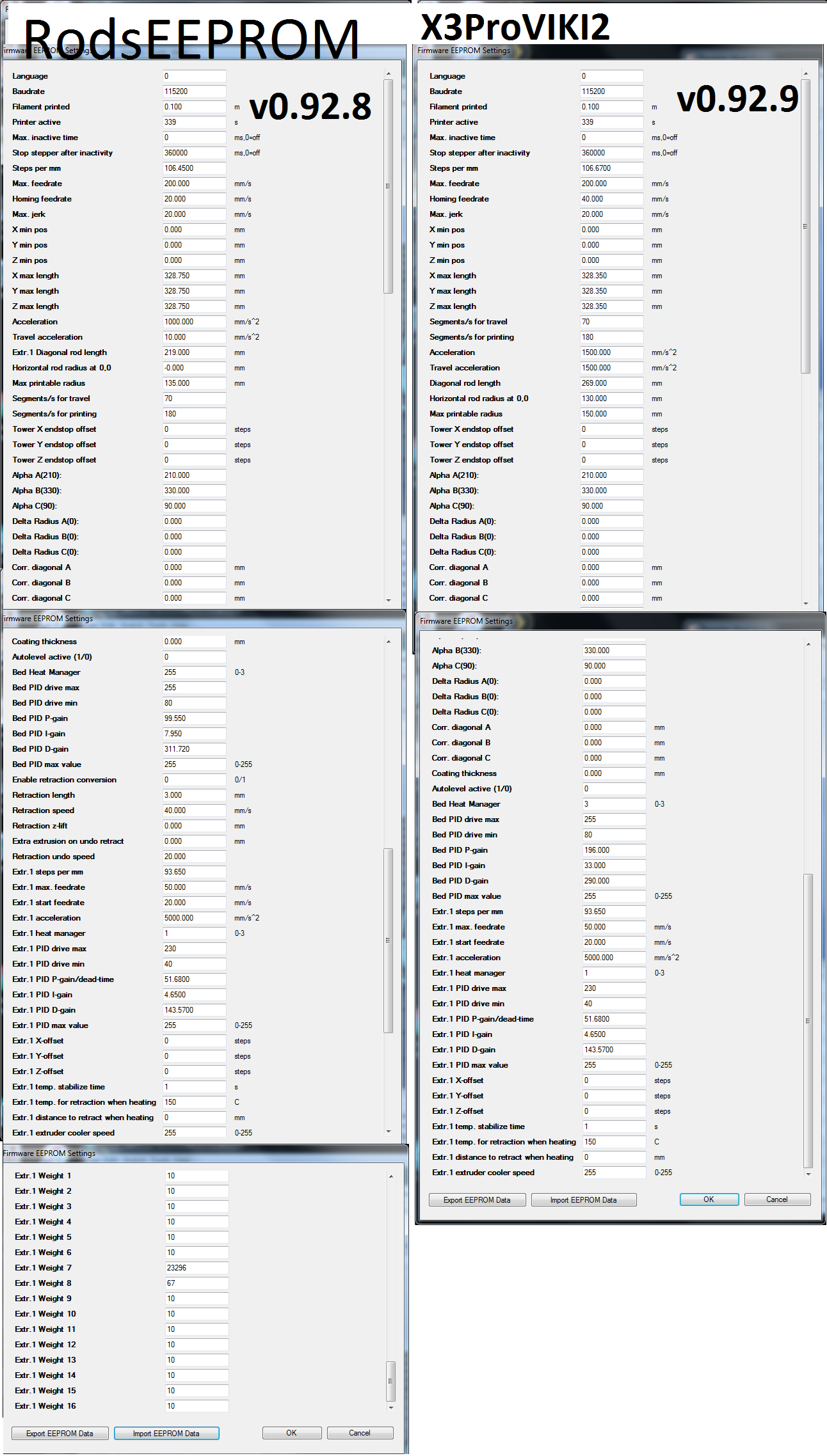The width and height of the screenshot is (827, 1456).
Task: Click the Enable retraction conversion value field
Action: [x=194, y=780]
